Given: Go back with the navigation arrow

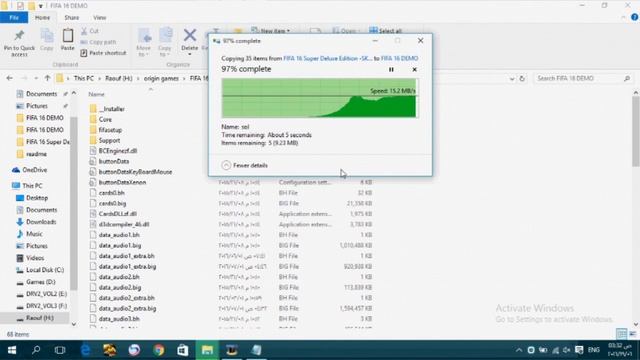Looking at the screenshot, I should [10, 78].
